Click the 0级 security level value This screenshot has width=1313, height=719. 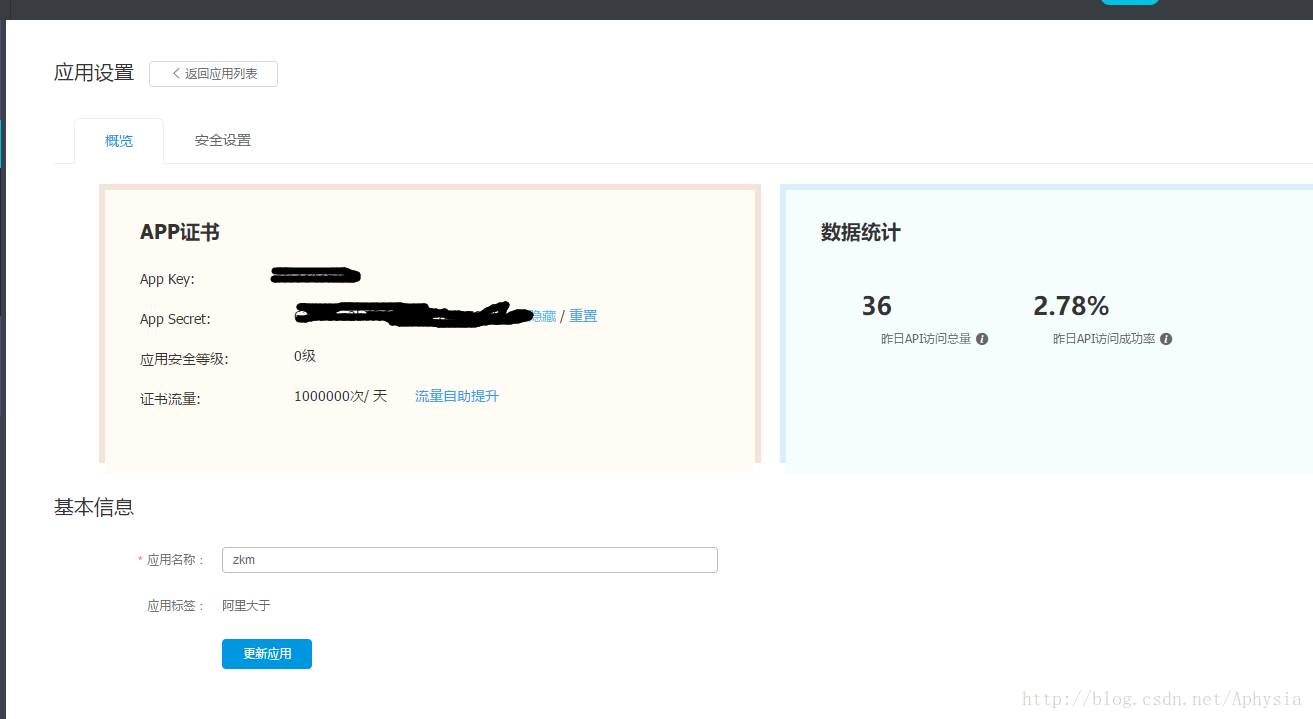coord(305,356)
